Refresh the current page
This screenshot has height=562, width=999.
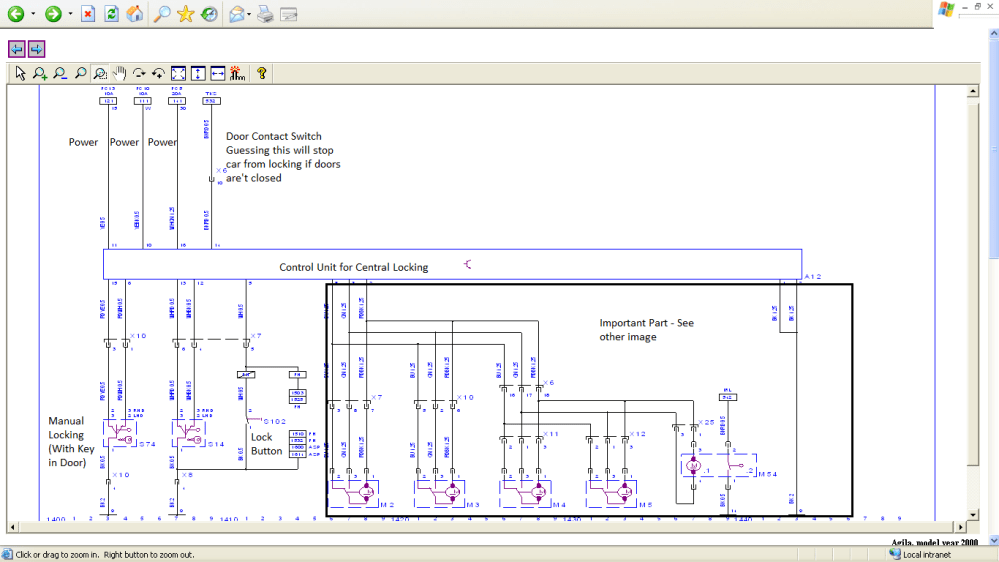pos(111,14)
